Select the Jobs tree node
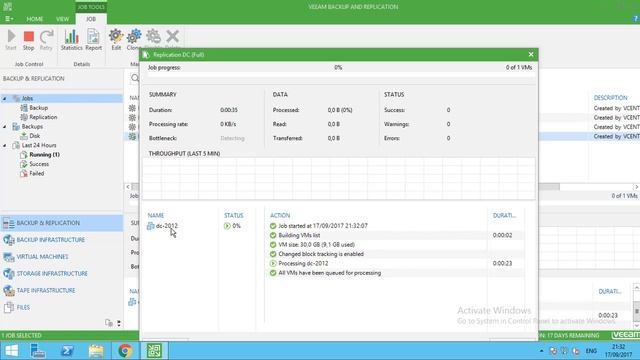The image size is (640, 360). point(27,98)
